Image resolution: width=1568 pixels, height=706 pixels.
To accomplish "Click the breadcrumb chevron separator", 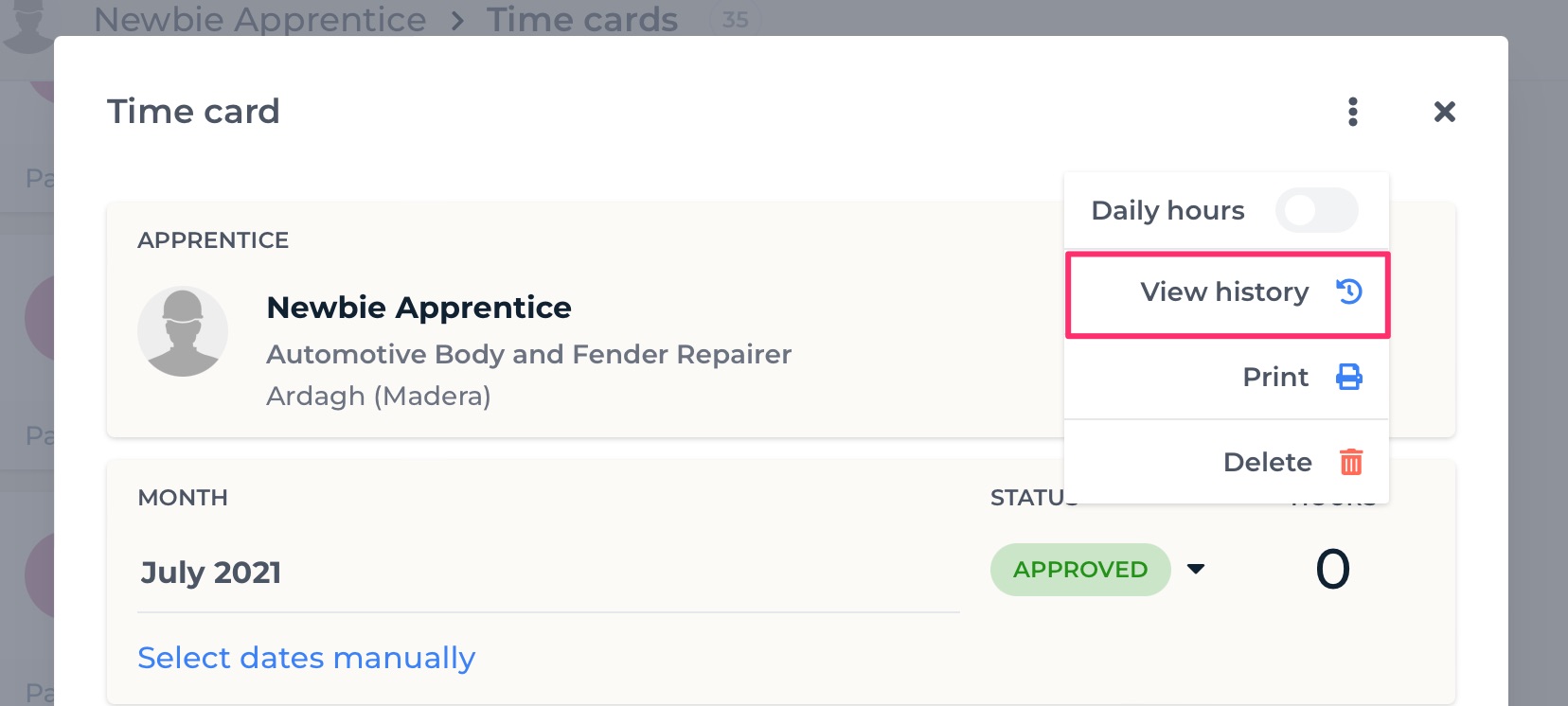I will point(457,21).
